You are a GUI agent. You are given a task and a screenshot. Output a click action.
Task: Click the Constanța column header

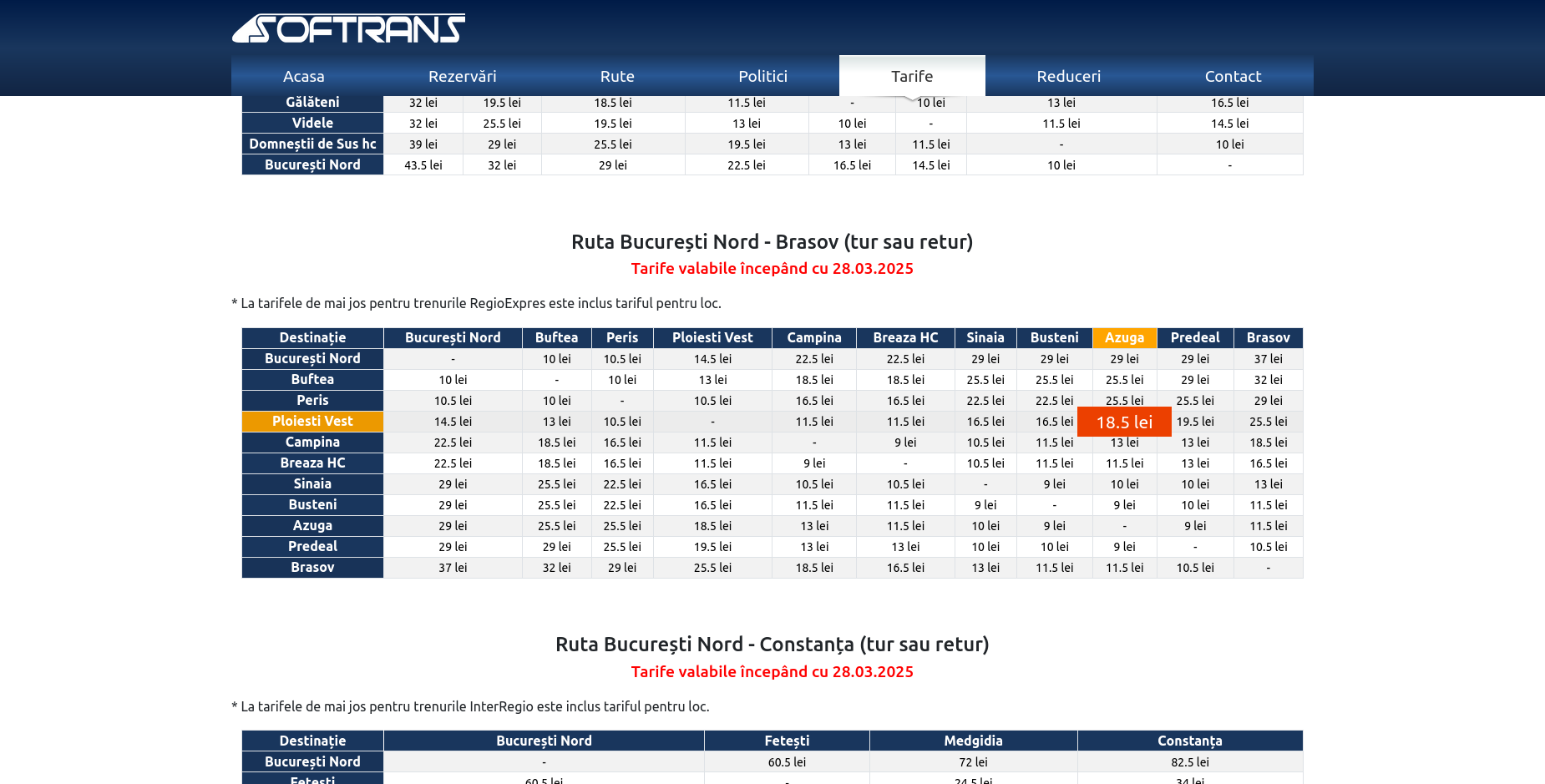pyautogui.click(x=1189, y=741)
